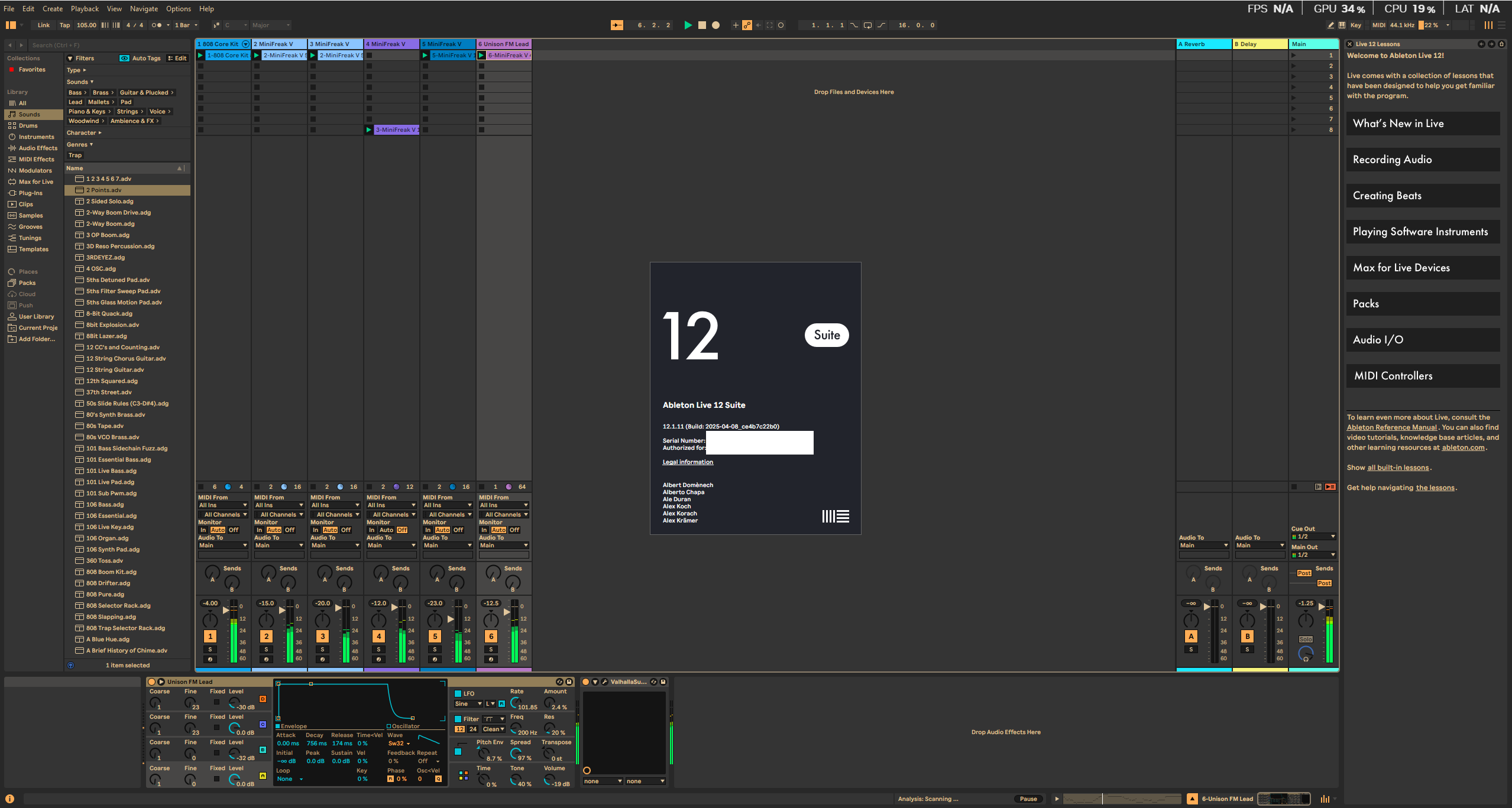Viewport: 1512px width, 808px height.
Task: Open track 2 Audio To Main dropdown
Action: coord(279,546)
